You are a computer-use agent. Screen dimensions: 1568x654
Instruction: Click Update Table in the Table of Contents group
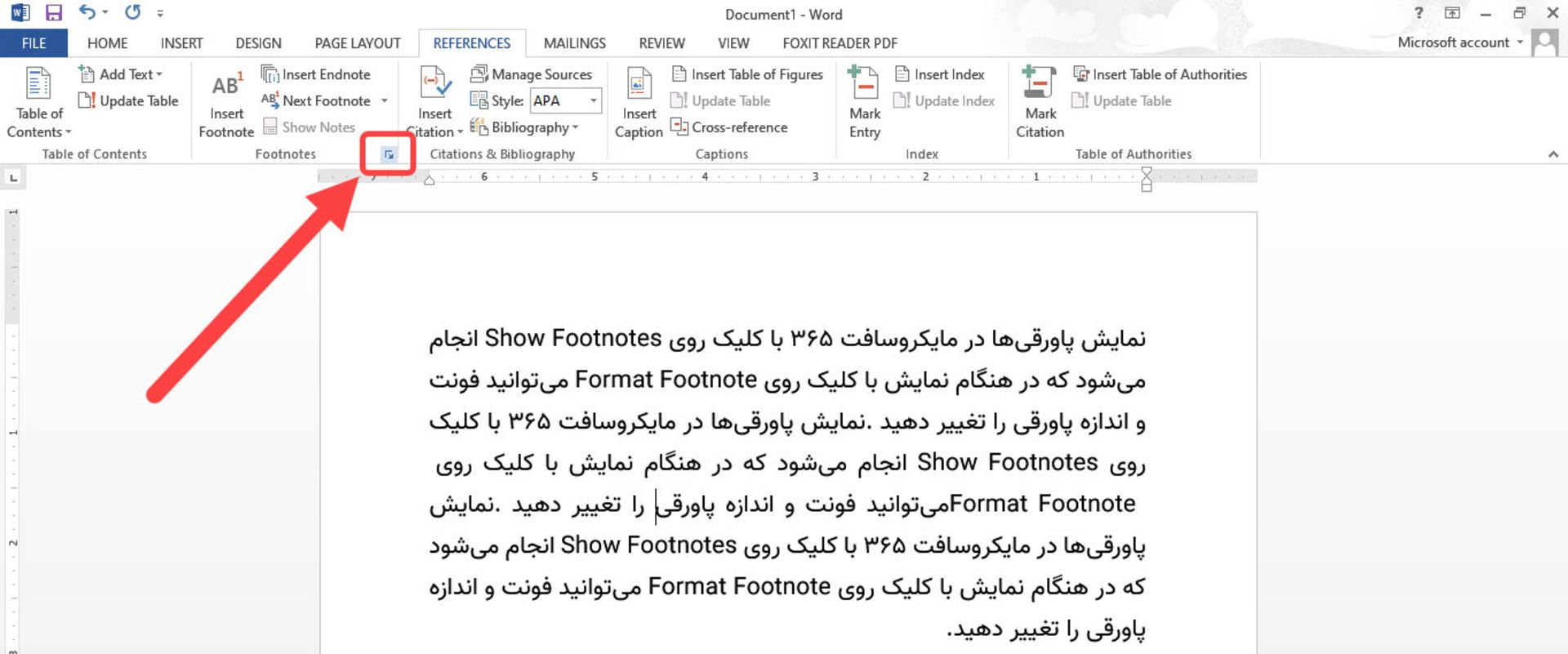129,101
